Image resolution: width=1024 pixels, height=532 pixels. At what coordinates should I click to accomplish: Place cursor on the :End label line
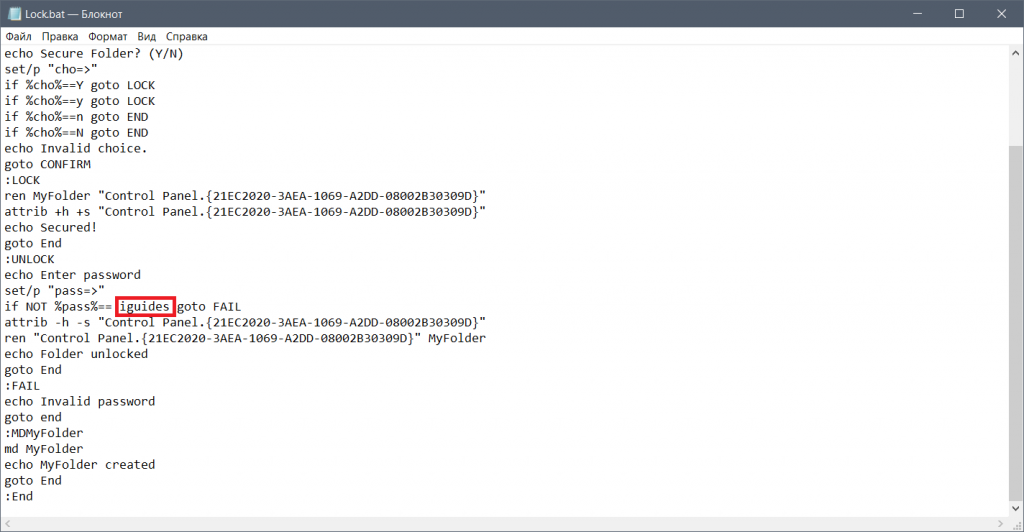click(x=19, y=496)
